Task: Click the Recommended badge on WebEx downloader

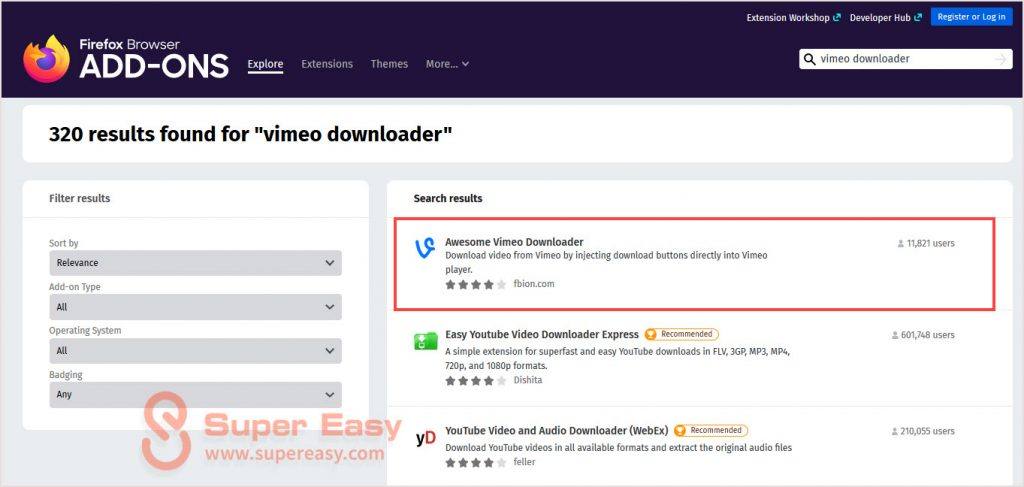Action: (x=711, y=431)
